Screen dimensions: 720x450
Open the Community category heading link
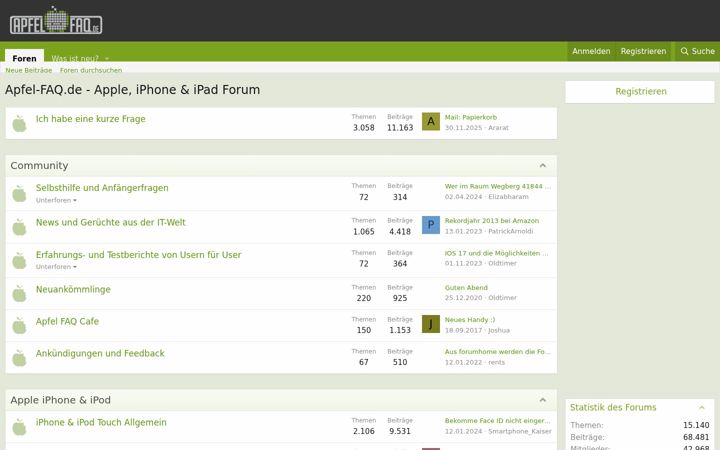coord(39,166)
